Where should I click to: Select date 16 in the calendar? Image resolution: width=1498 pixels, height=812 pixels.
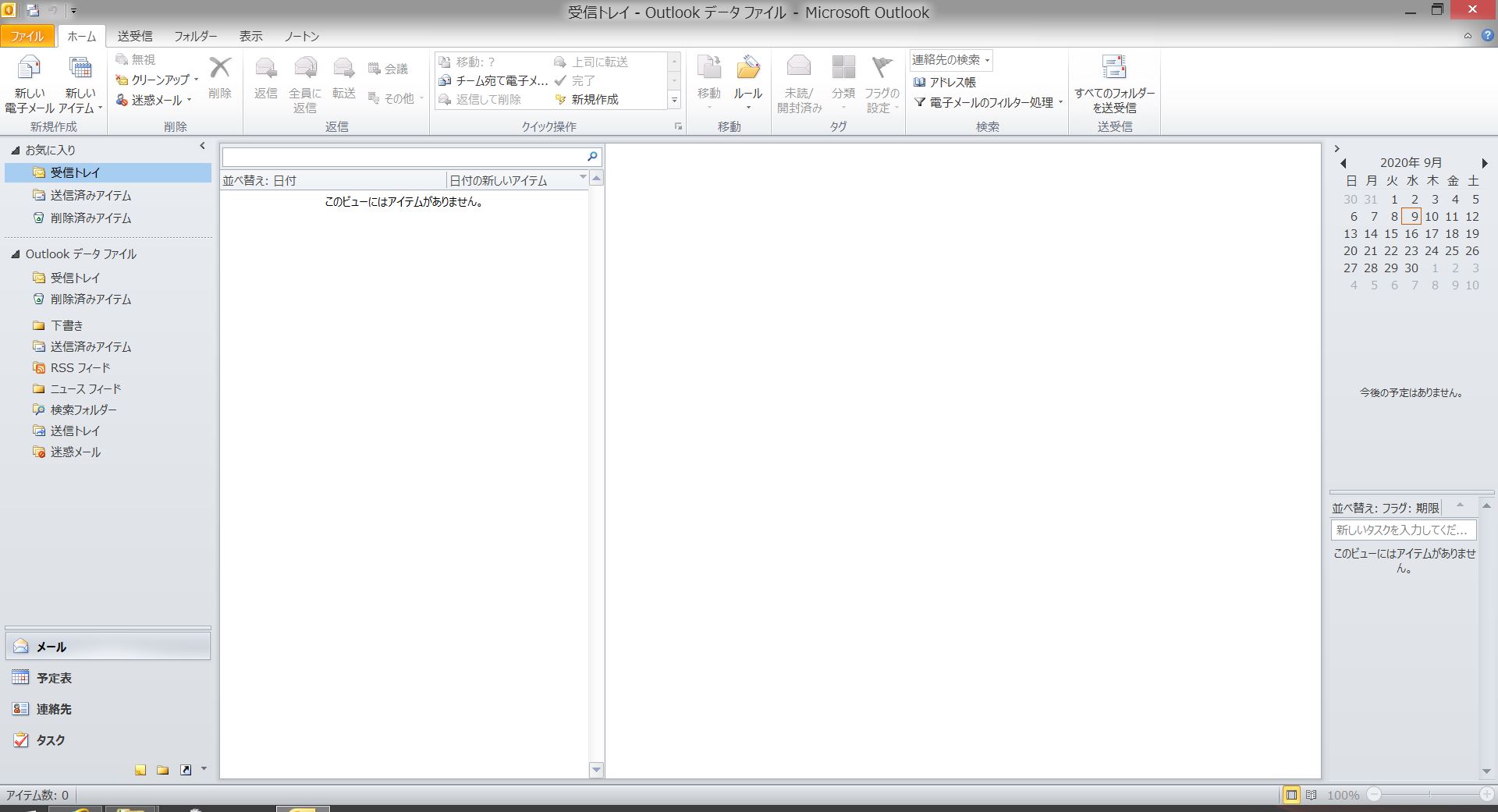coord(1411,233)
